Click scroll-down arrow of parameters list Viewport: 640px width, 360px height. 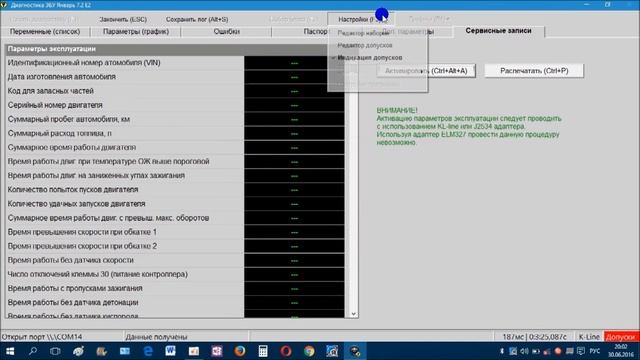353,314
